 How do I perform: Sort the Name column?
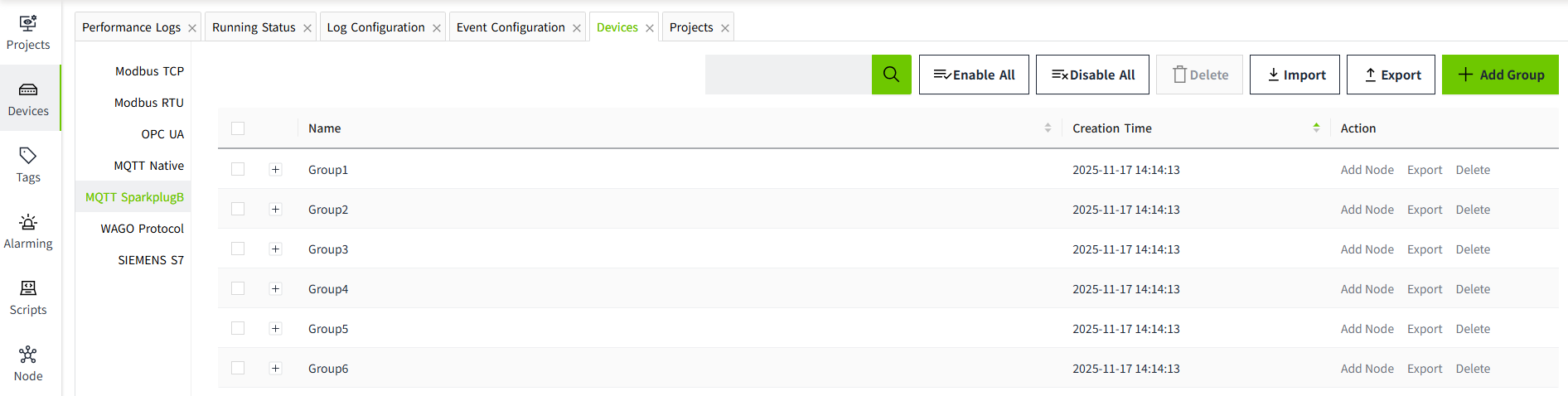point(1048,128)
